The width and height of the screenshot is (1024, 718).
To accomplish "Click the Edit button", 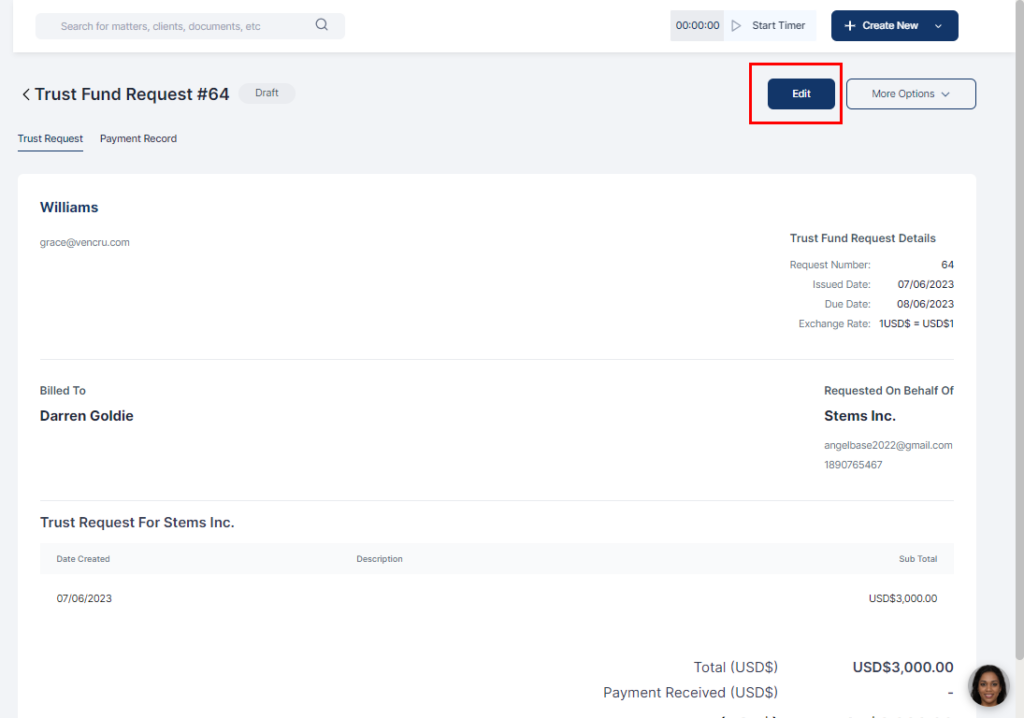I will tap(801, 94).
